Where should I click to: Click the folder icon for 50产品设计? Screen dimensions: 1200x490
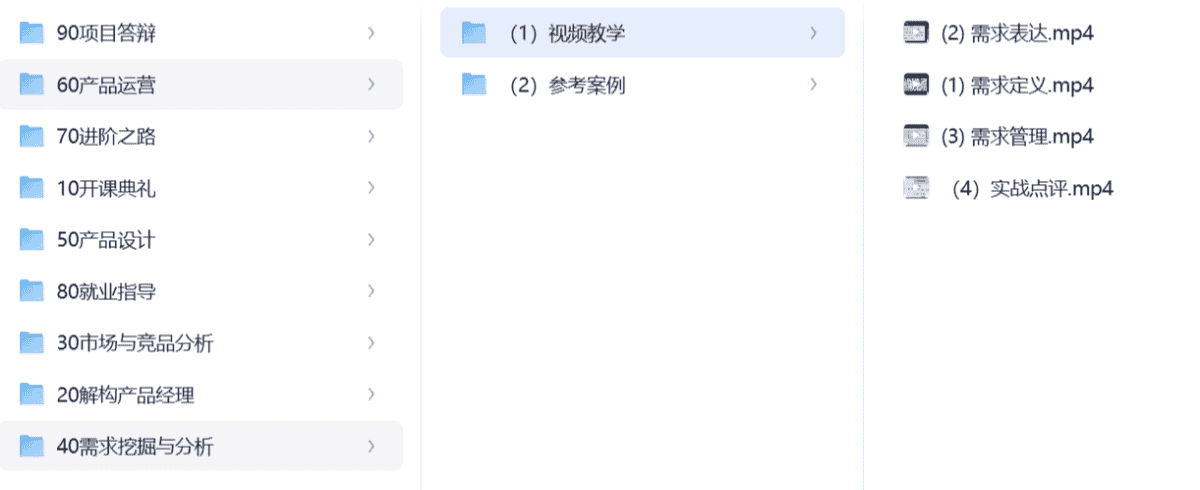[32, 240]
